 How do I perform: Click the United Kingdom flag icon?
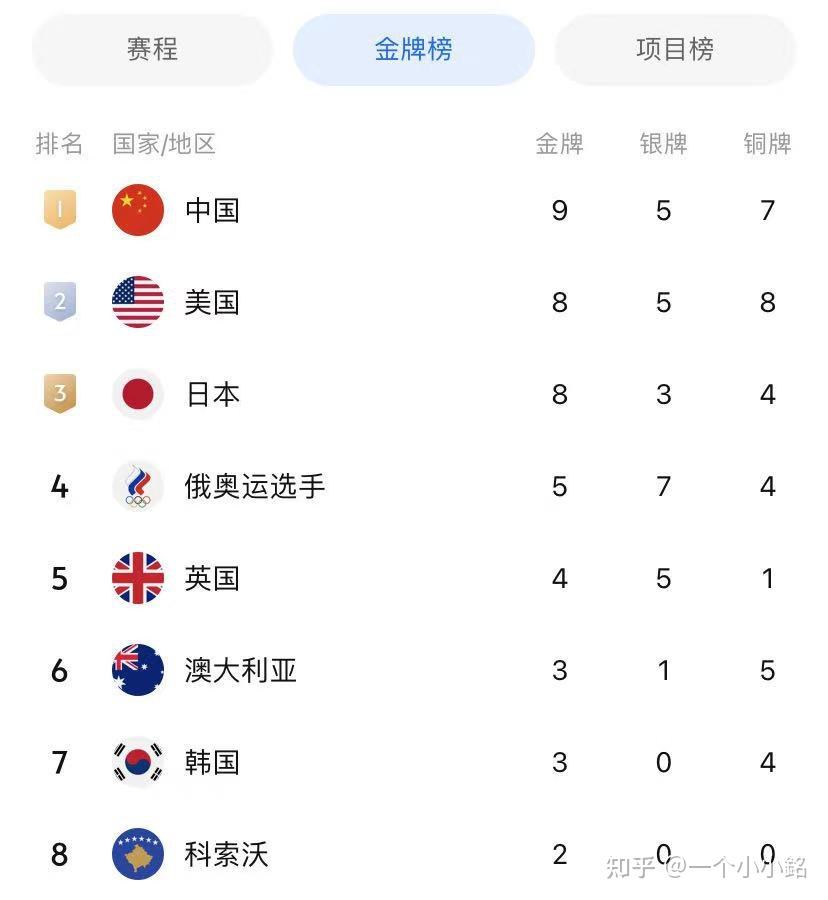coord(138,578)
